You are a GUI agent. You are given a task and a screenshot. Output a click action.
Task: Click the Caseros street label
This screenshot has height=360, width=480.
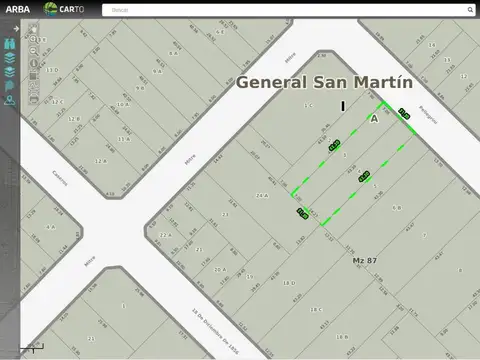click(60, 178)
